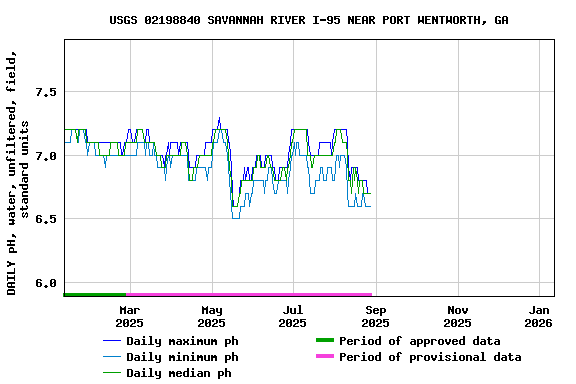This screenshot has height=384, width=576.
Task: Click the green approved-data bar on the chart baseline
Action: (x=95, y=295)
